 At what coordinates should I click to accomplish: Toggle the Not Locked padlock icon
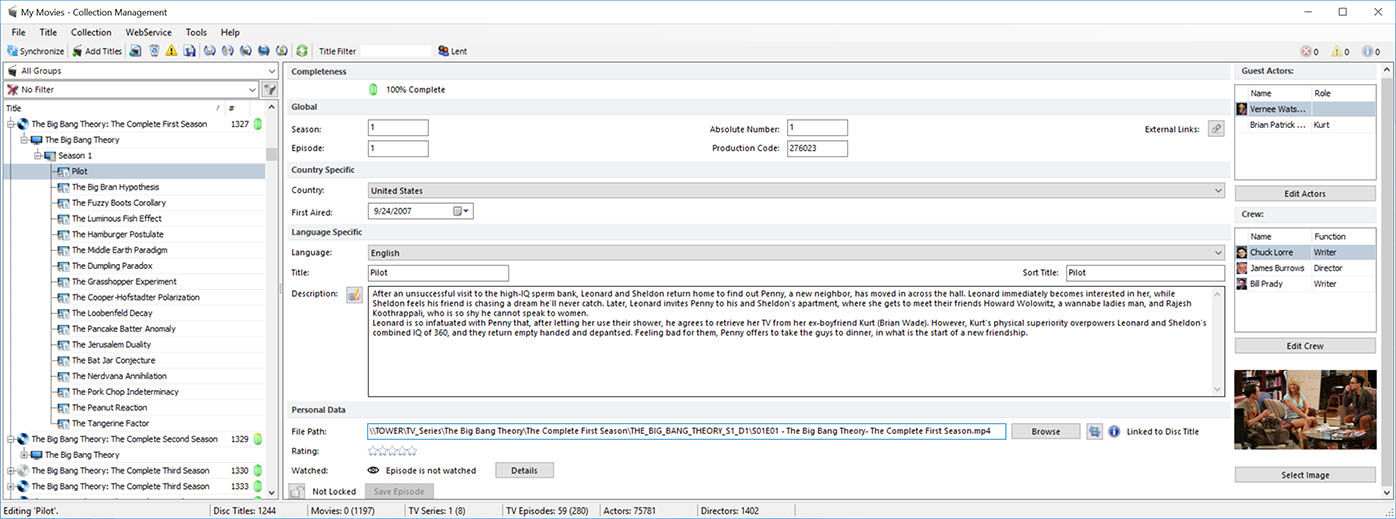click(x=297, y=491)
